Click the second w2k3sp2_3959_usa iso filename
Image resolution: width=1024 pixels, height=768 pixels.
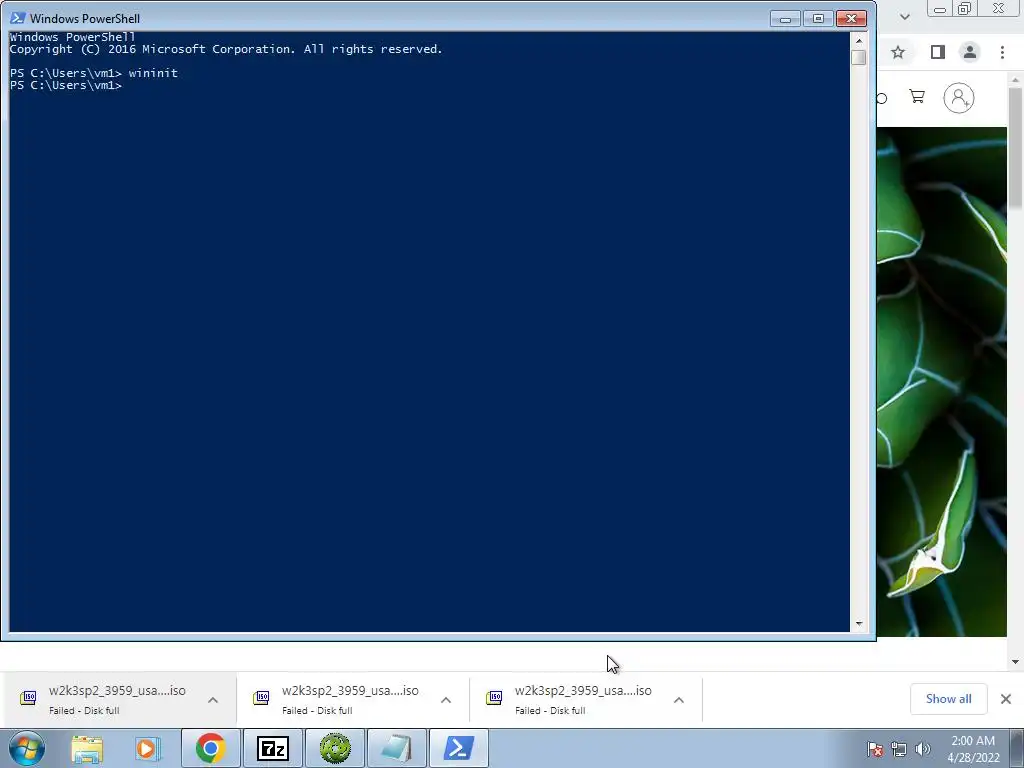tap(350, 691)
